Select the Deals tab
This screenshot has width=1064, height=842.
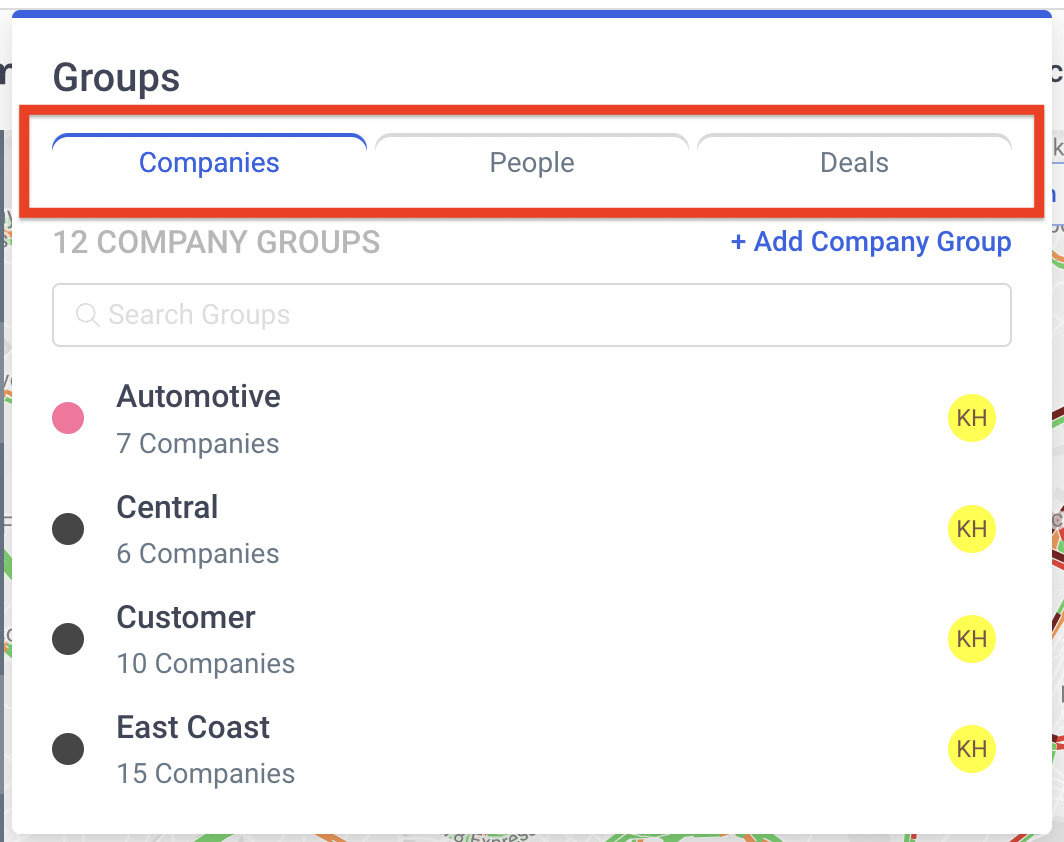(854, 163)
